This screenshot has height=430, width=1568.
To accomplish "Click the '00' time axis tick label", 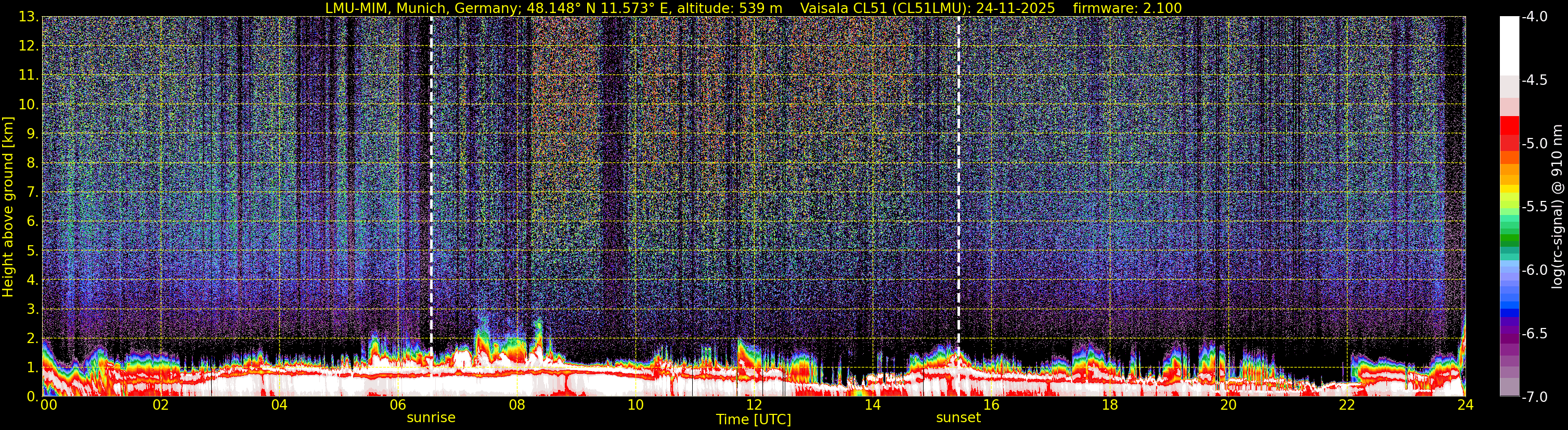I will point(48,405).
